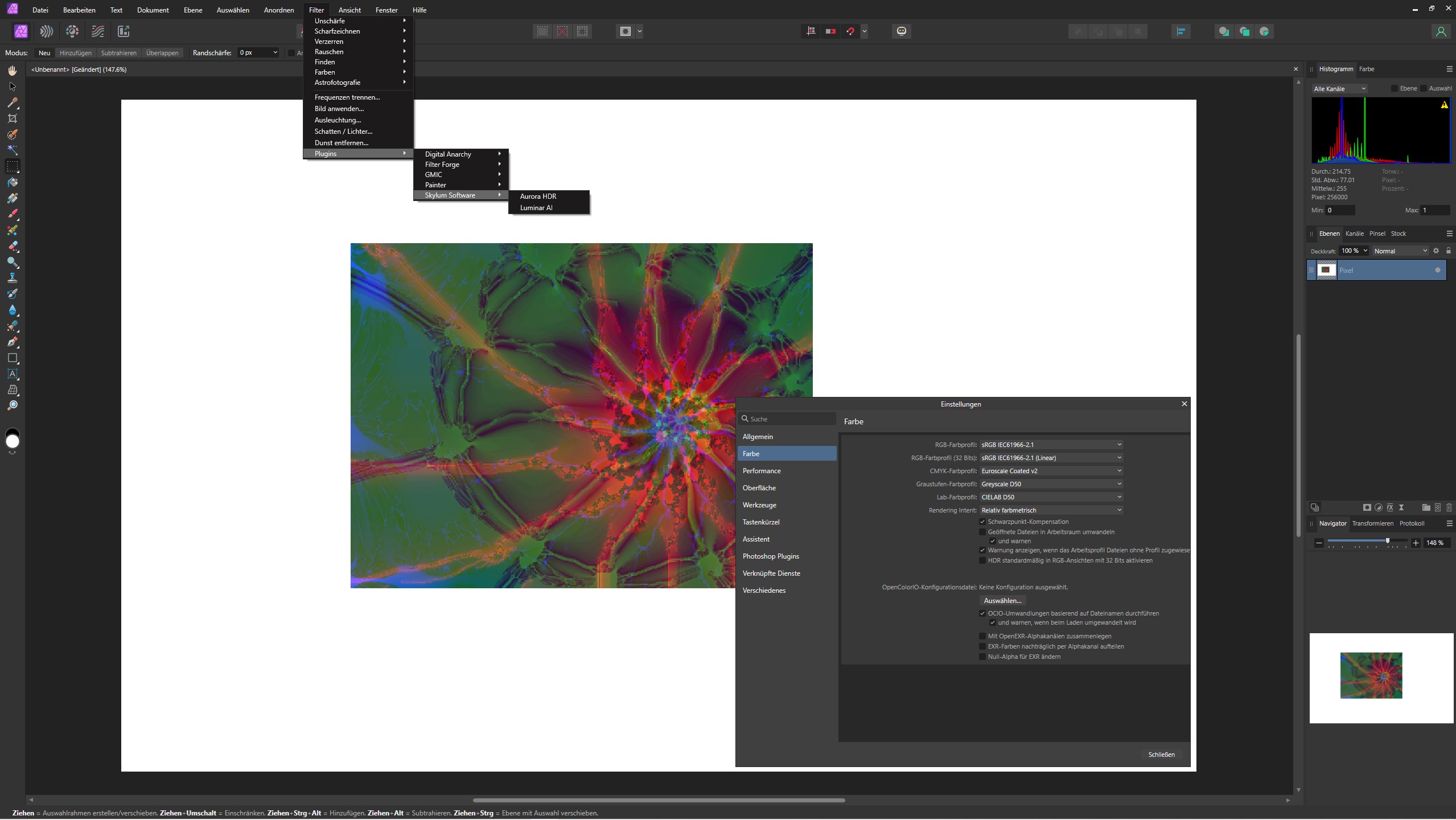Enable Mit OpenEXR-Alphakanälen zusammenlegen checkbox
The height and width of the screenshot is (820, 1456).
click(x=982, y=636)
